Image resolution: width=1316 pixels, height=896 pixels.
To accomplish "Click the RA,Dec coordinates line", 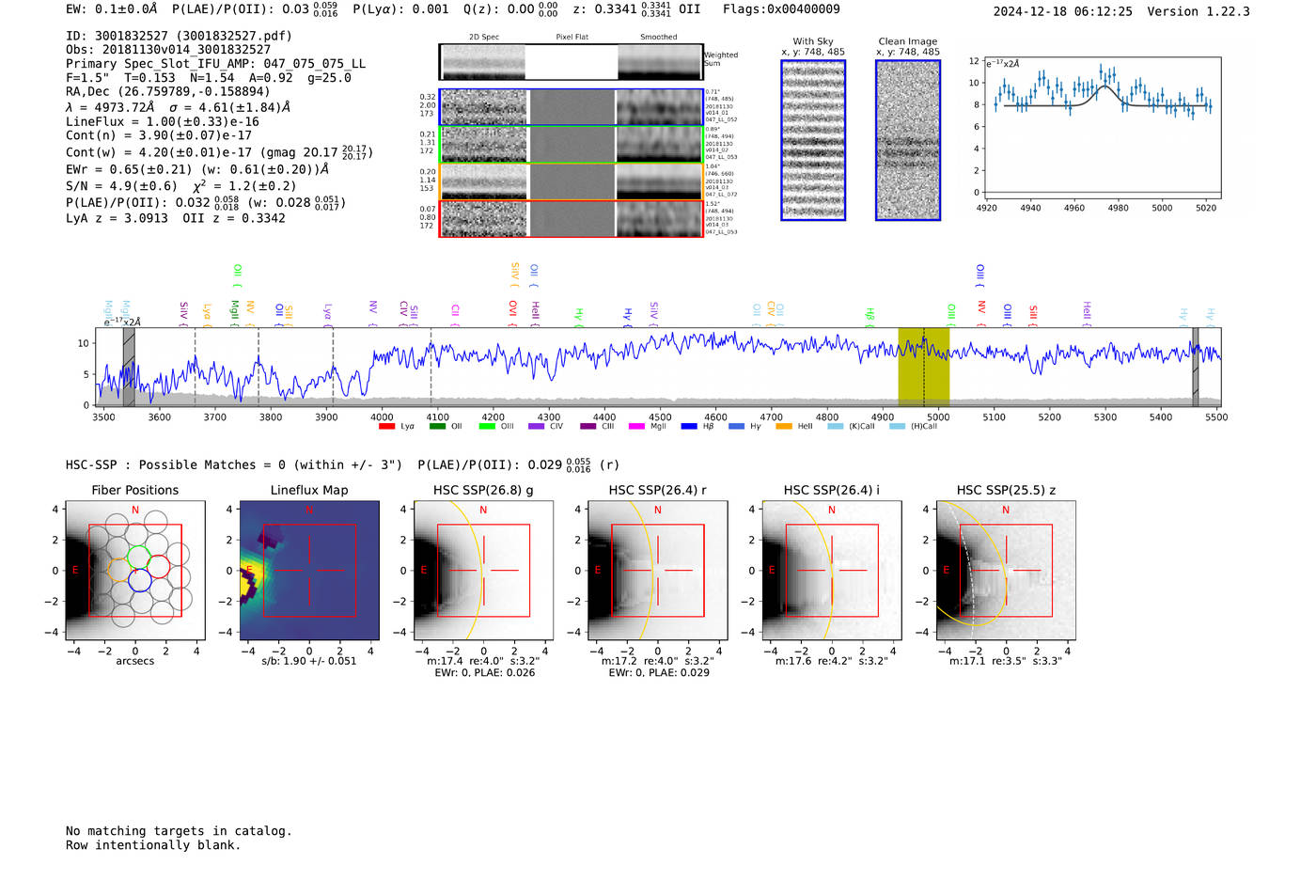I will [x=167, y=91].
